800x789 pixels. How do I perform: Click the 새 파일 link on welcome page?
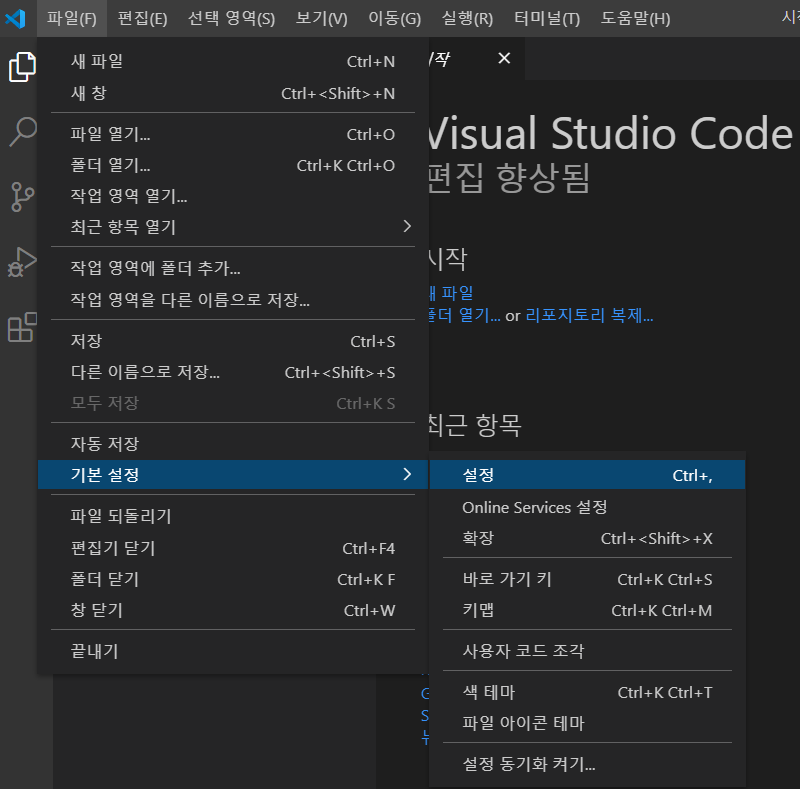click(452, 293)
